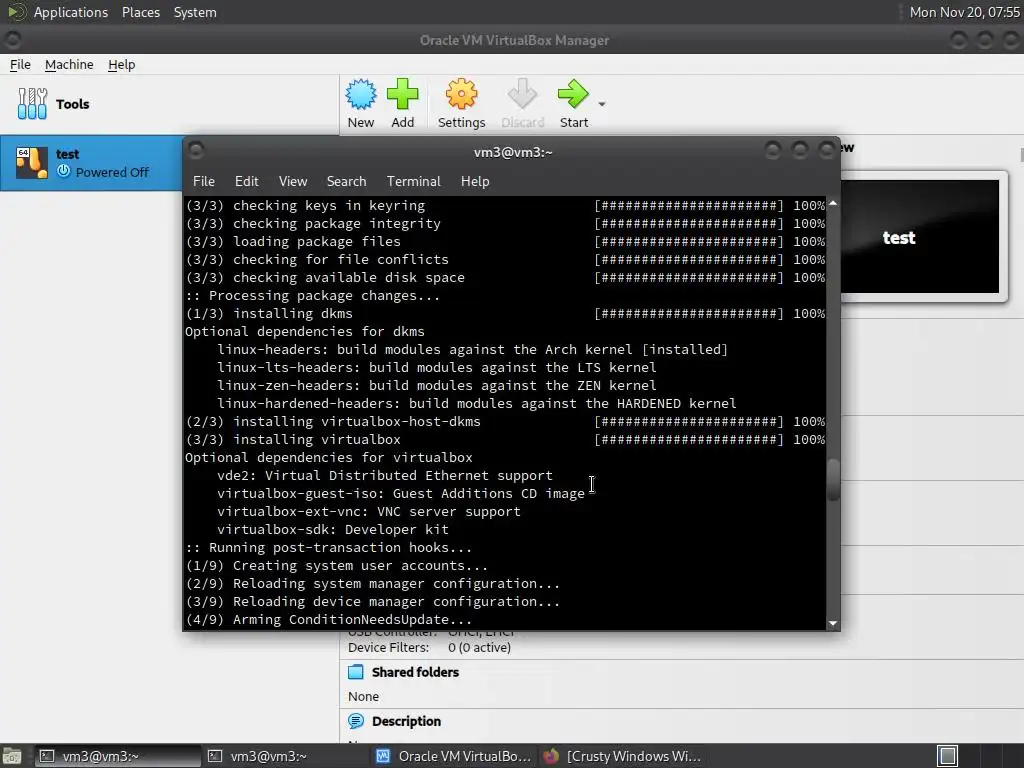Open Shared folders section header
Screen dimensions: 1024x768
tap(415, 672)
